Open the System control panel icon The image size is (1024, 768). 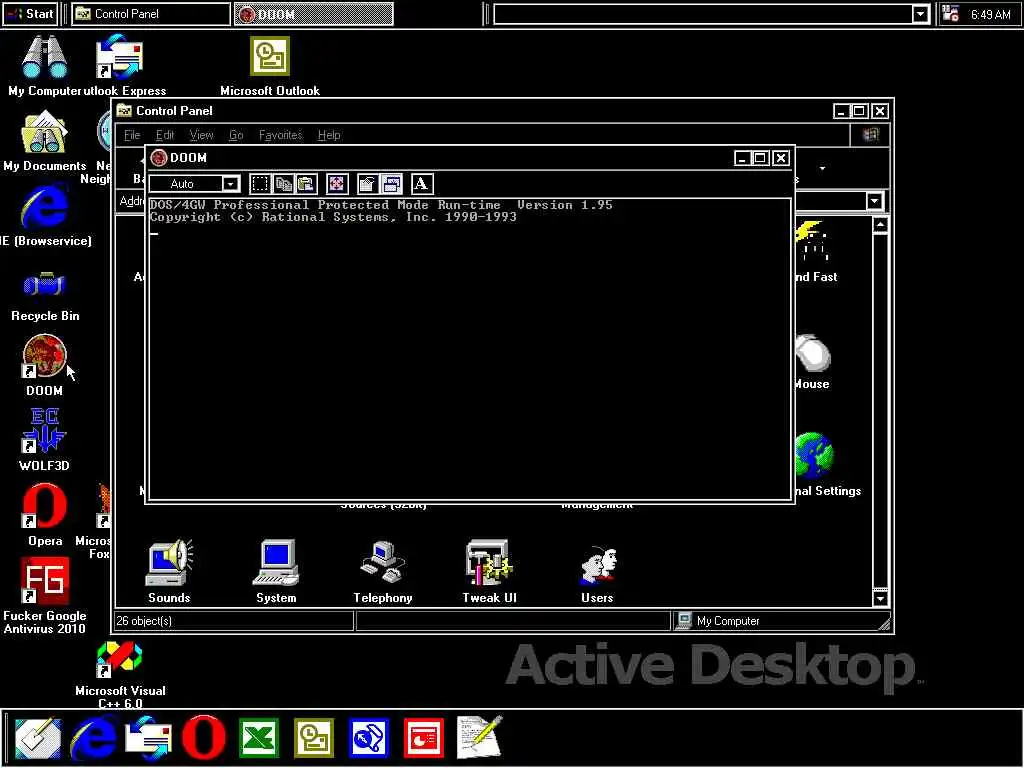click(276, 571)
